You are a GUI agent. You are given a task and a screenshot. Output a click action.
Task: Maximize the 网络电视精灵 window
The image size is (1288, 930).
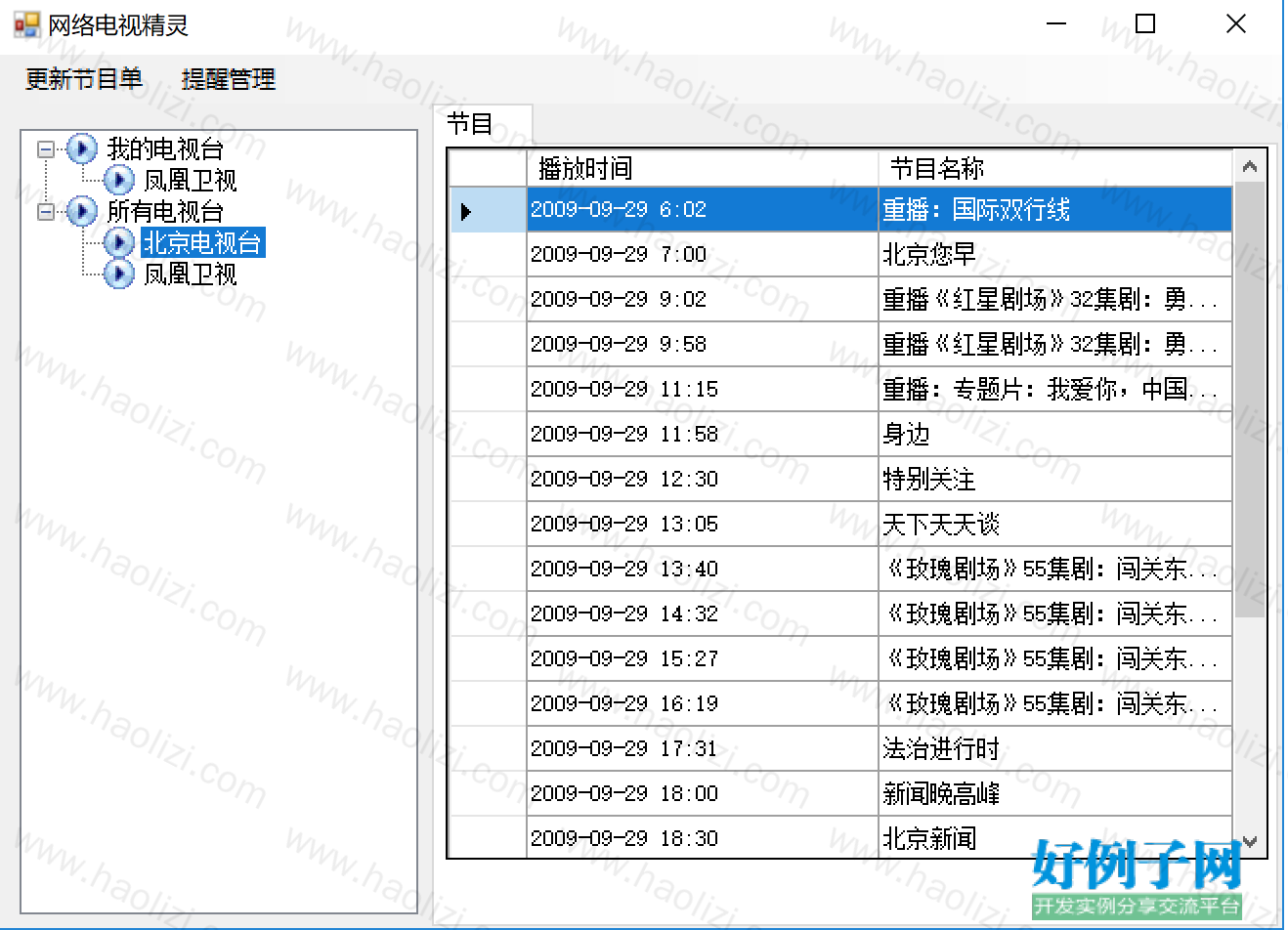[1145, 24]
